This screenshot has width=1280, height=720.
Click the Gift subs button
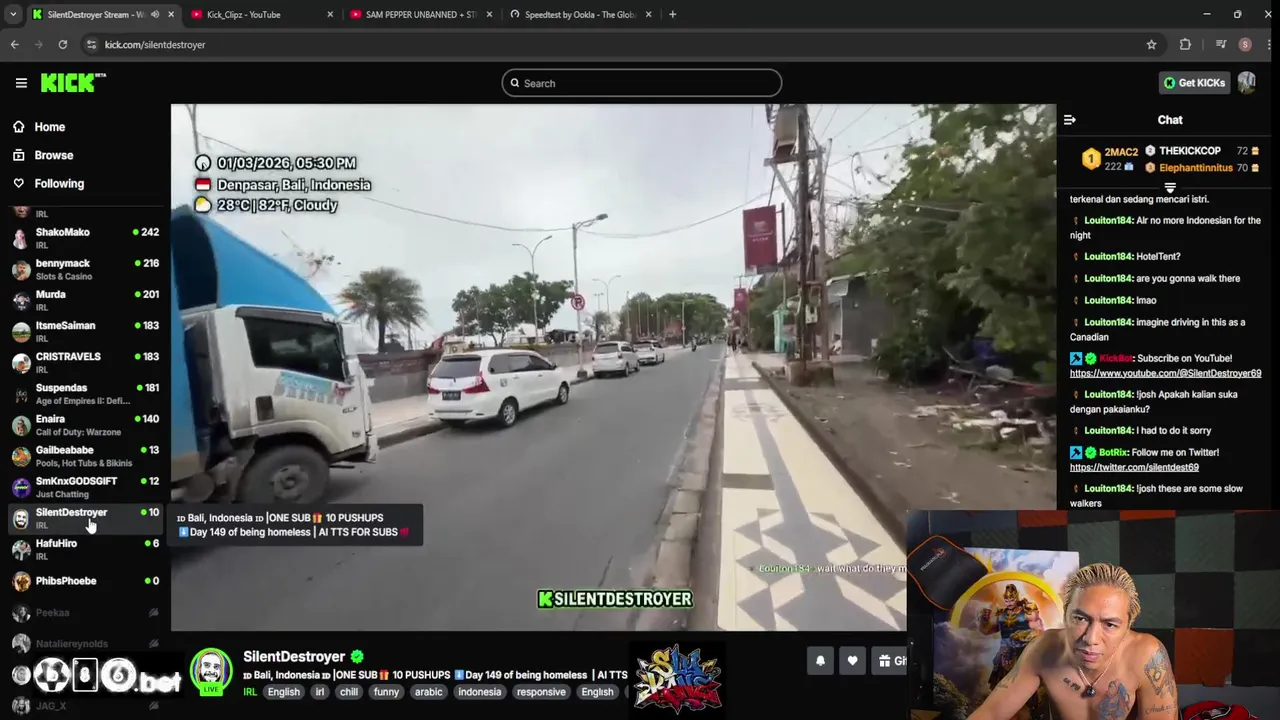(889, 660)
